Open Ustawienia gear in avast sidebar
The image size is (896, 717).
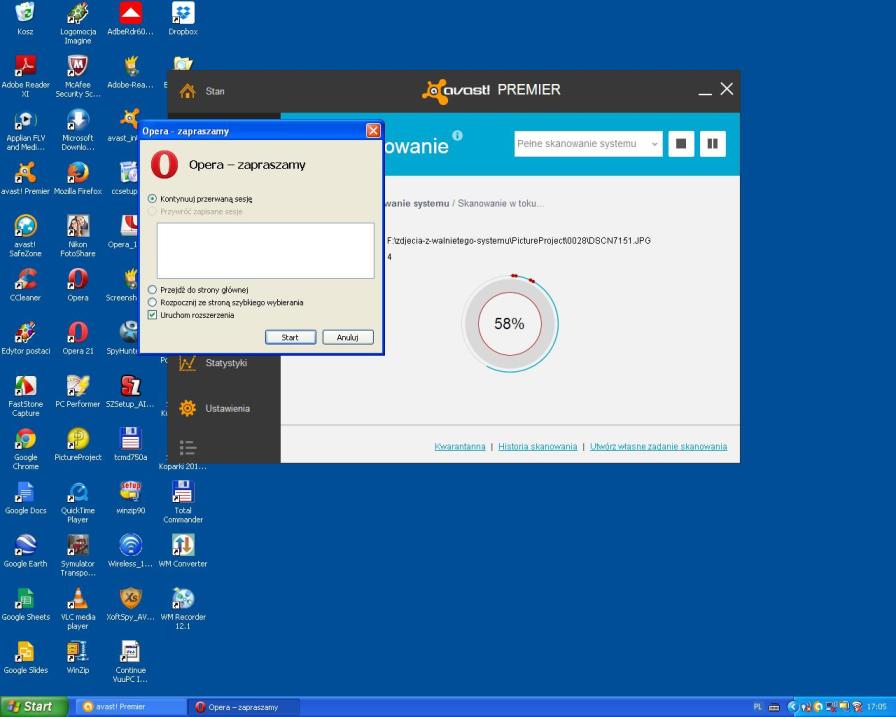(x=187, y=408)
